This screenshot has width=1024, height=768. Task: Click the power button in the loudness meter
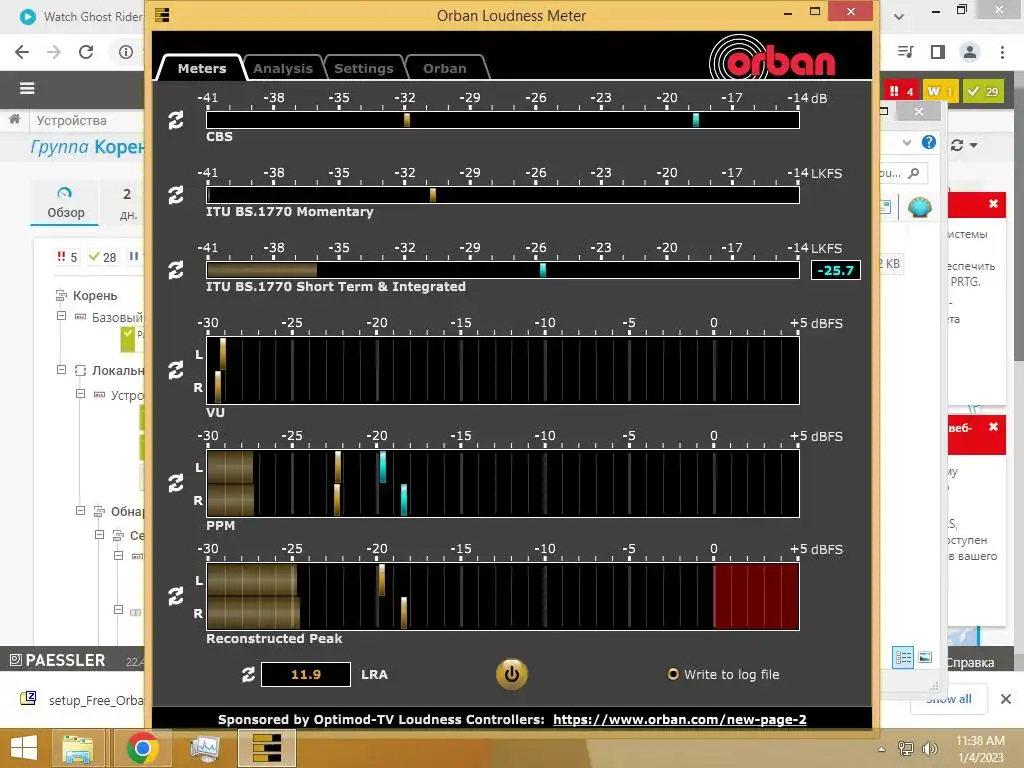tap(511, 675)
